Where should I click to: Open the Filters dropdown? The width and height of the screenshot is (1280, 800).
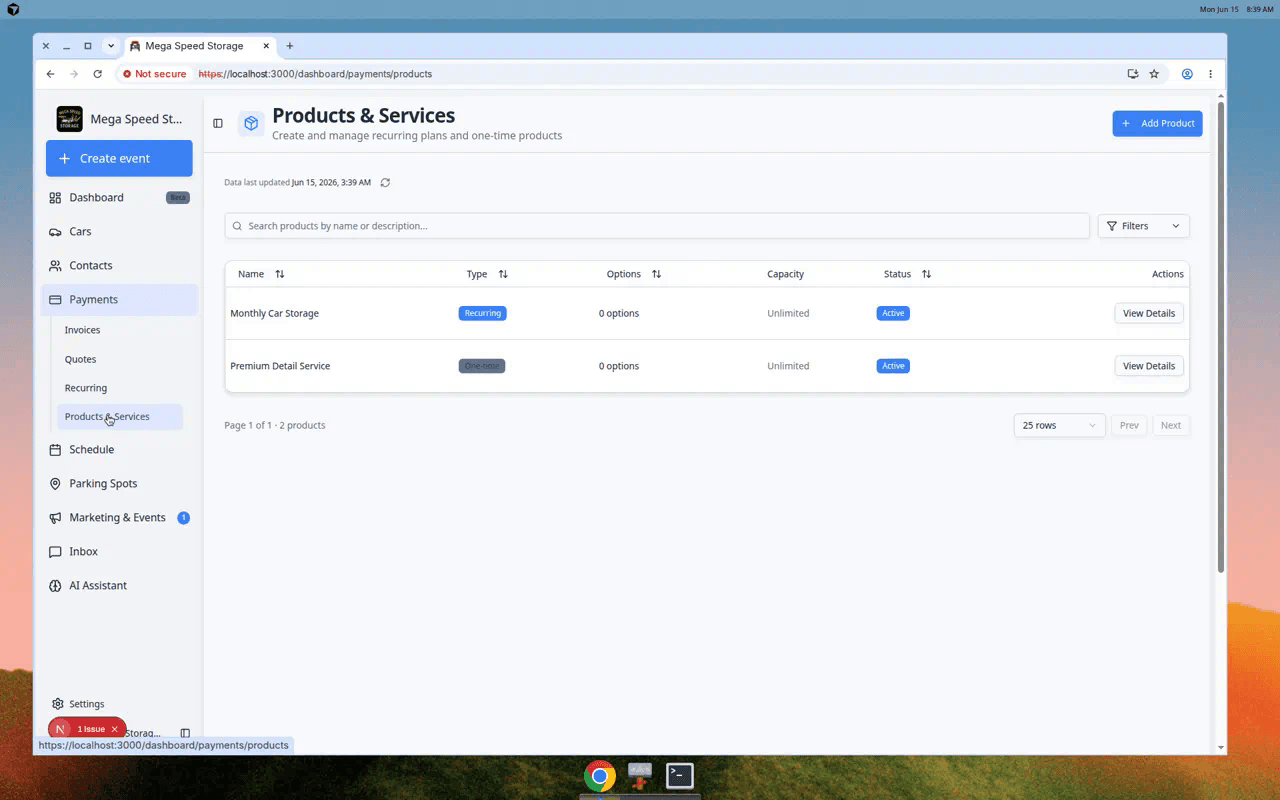click(x=1143, y=226)
